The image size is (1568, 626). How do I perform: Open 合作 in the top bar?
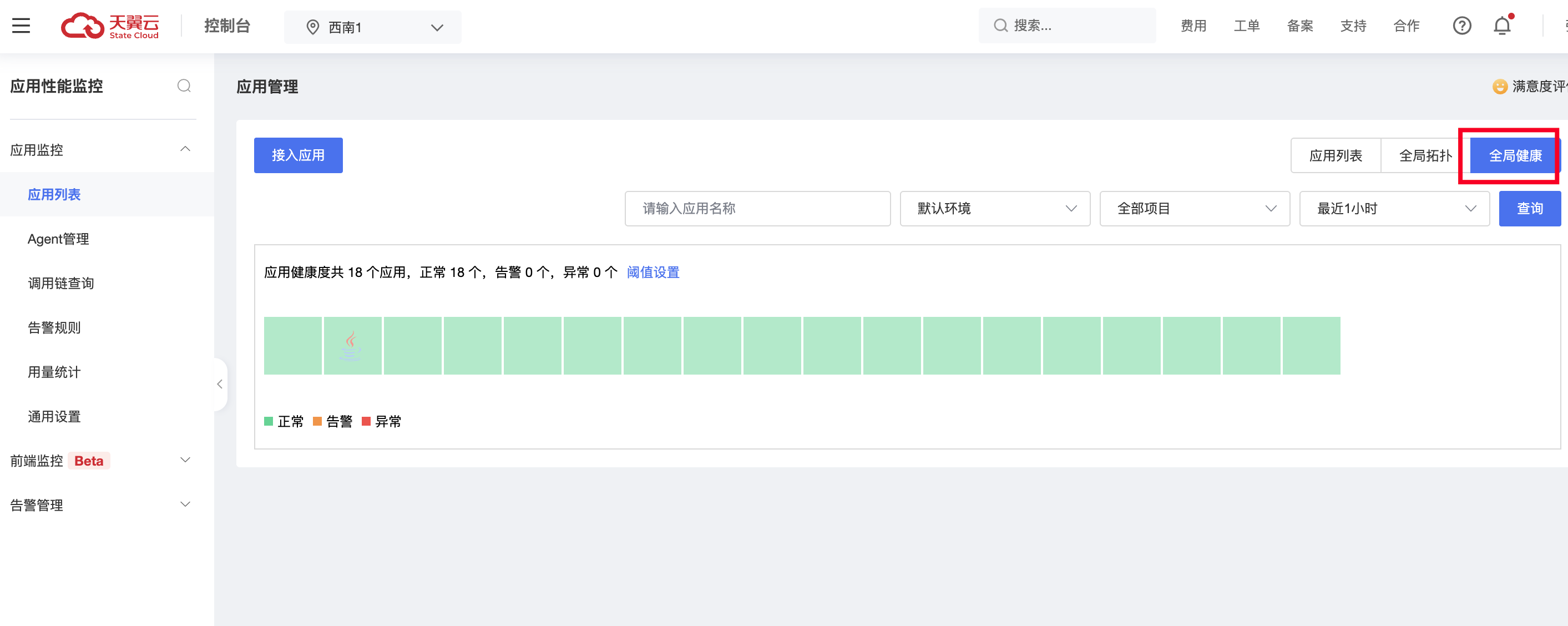tap(1406, 26)
